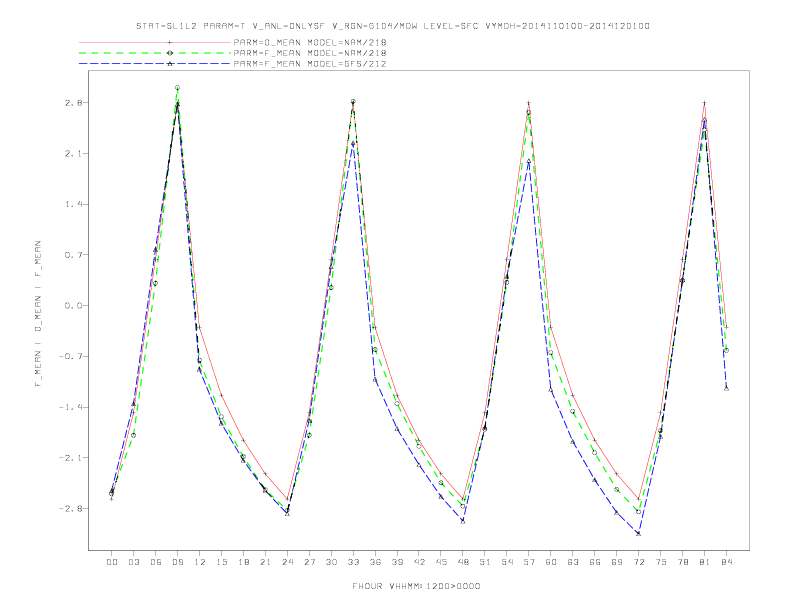Click x-axis tick label 12

(200, 562)
